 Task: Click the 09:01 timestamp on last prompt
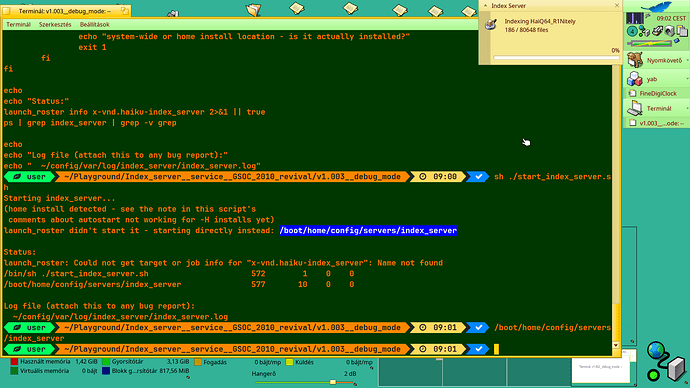(445, 349)
